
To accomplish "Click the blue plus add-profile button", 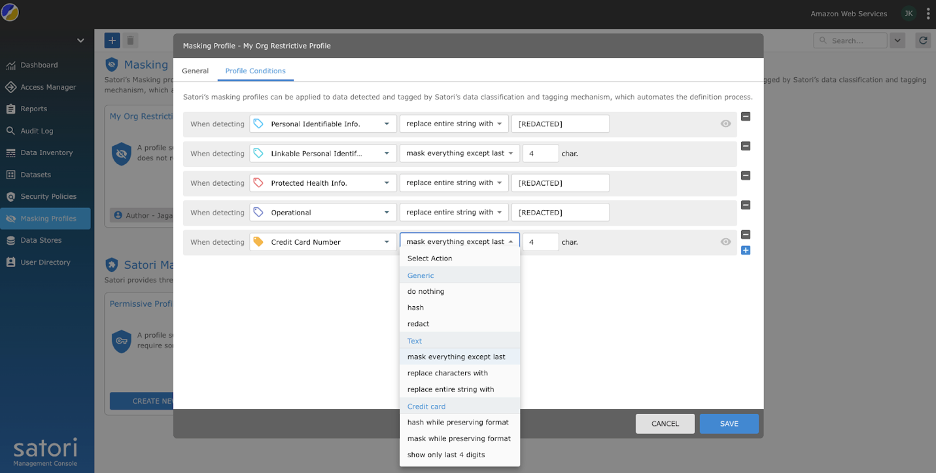I will (x=112, y=41).
